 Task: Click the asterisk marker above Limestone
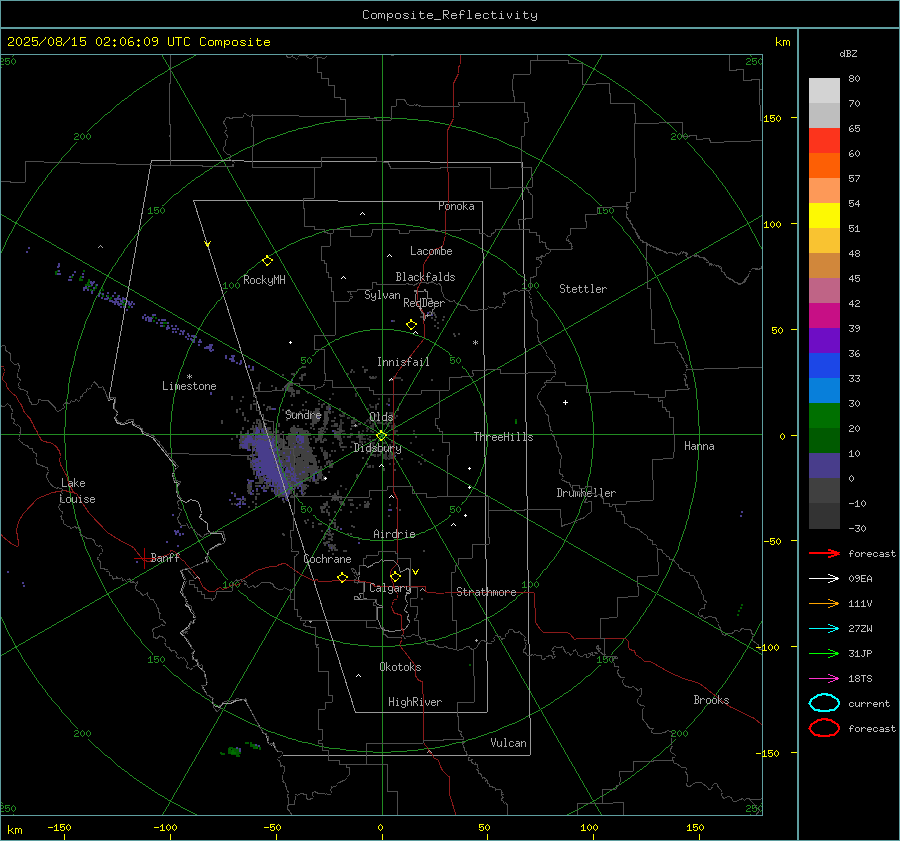189,377
